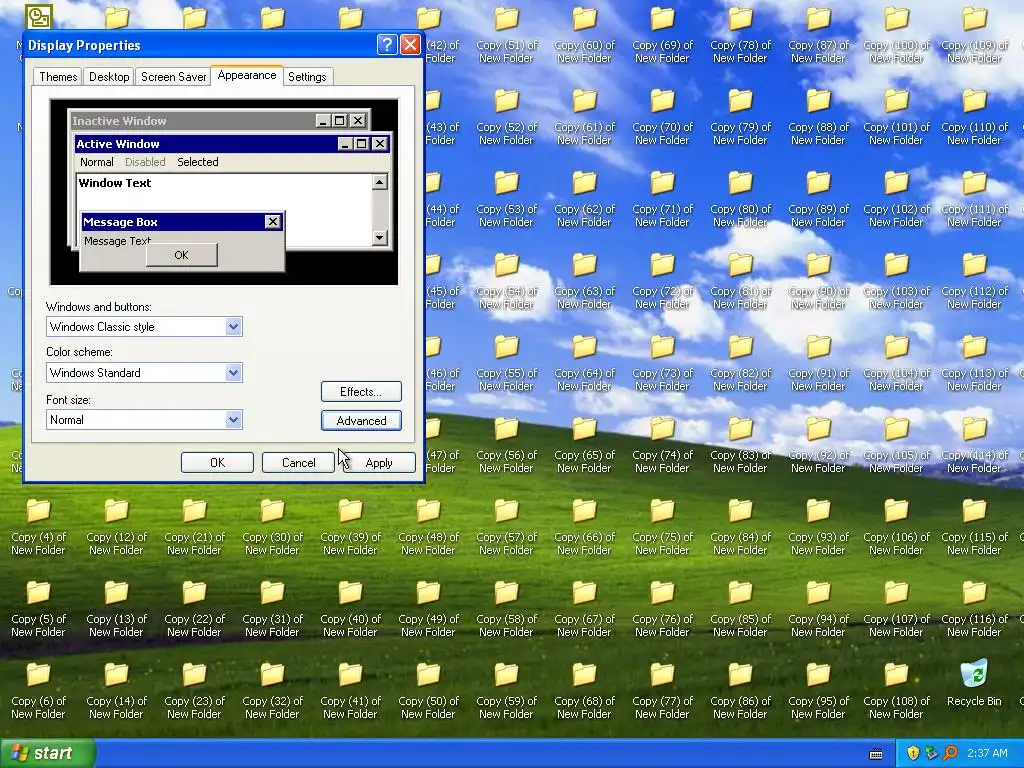Switch to the Themes tab
Image resolution: width=1024 pixels, height=768 pixels.
coord(58,77)
